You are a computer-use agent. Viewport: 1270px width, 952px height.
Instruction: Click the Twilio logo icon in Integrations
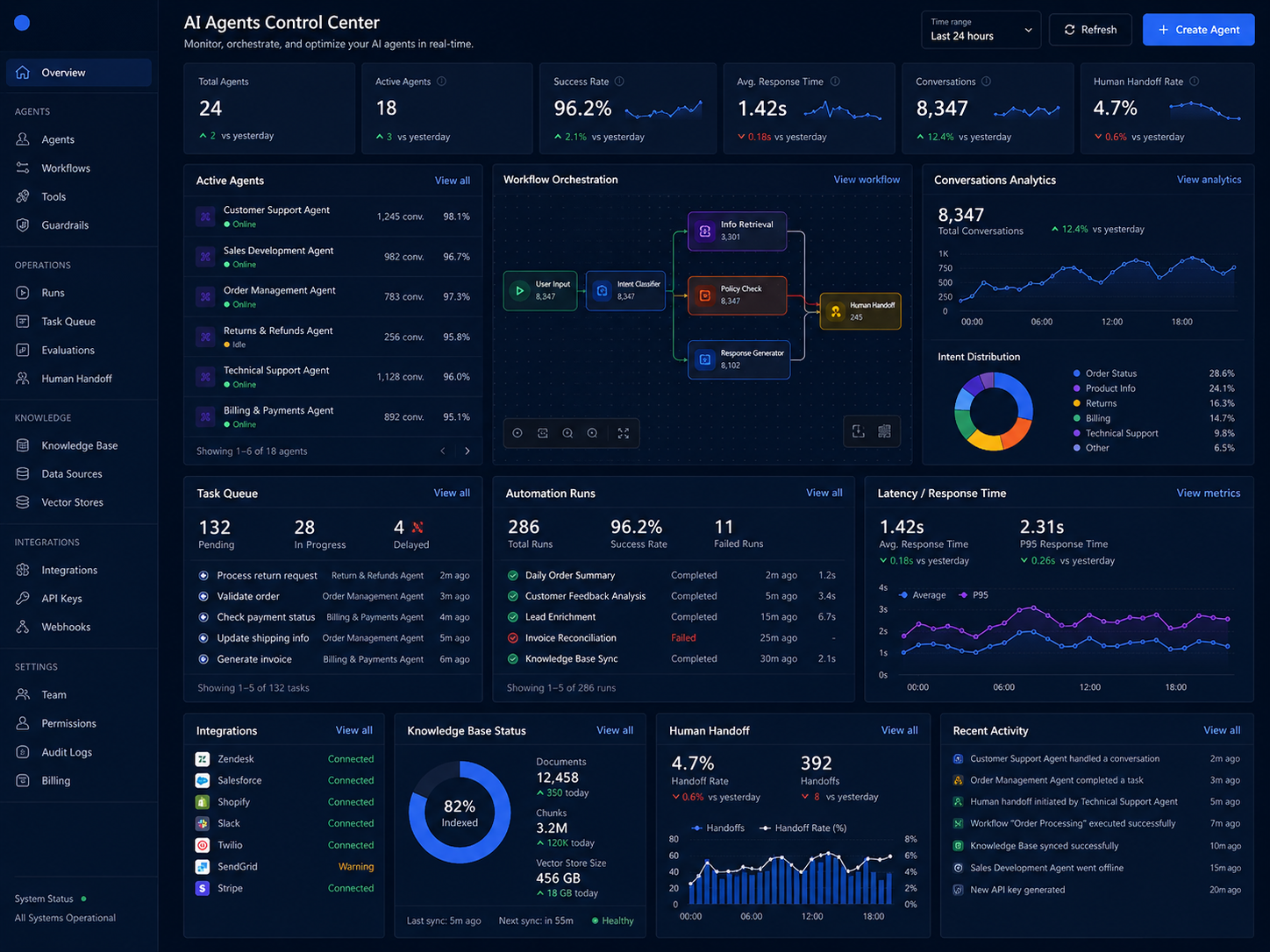point(203,845)
